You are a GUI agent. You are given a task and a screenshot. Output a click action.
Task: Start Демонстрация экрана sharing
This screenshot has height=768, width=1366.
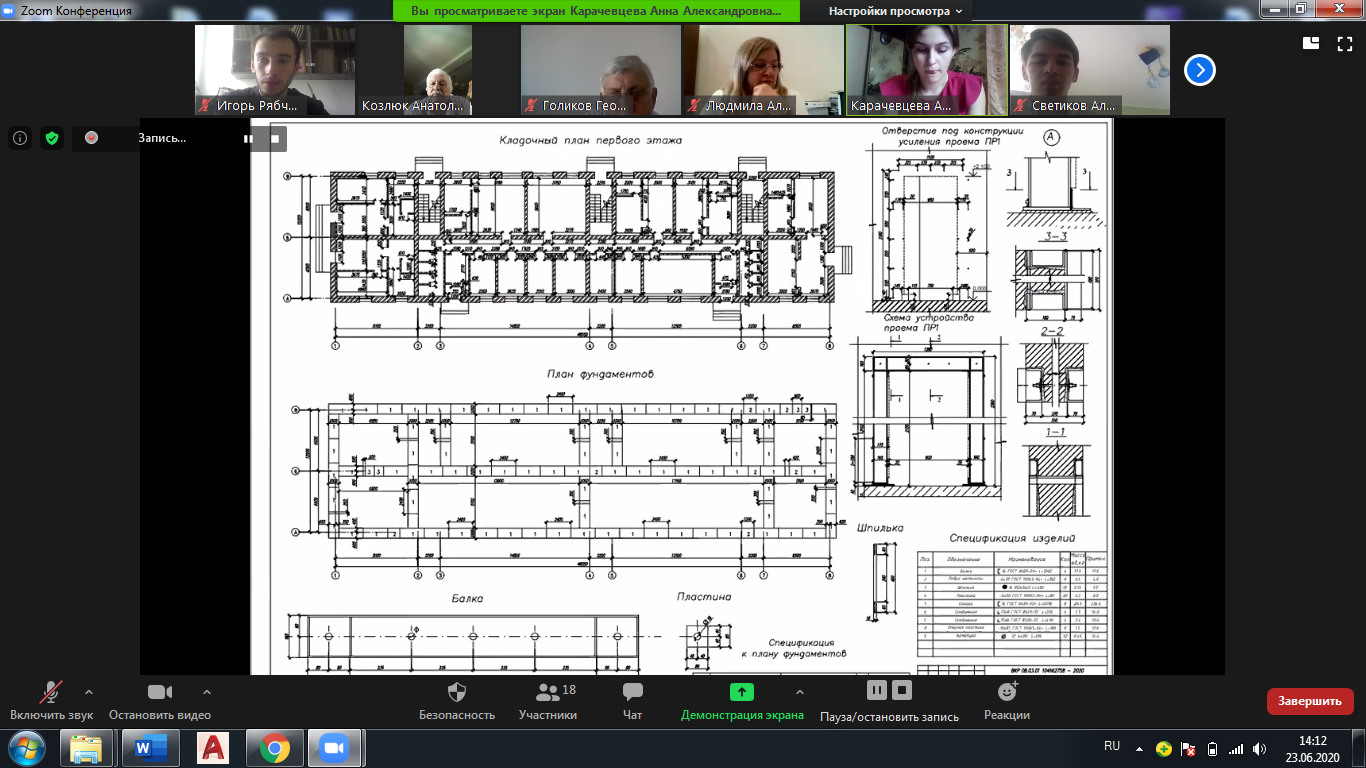[x=742, y=702]
